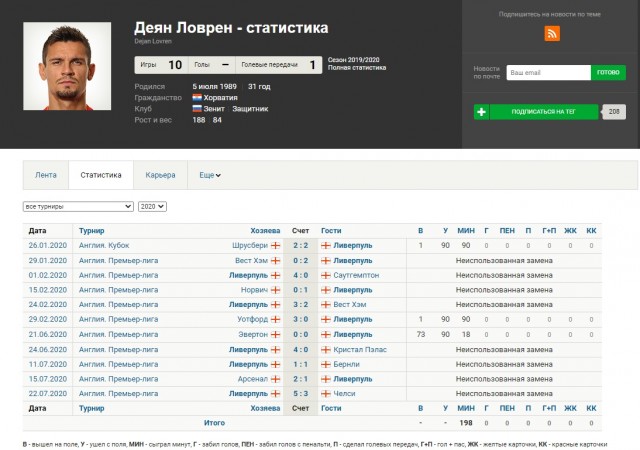Click Кристал Пэлас guest team link
Screen dimensions: 640x450
[x=360, y=350]
